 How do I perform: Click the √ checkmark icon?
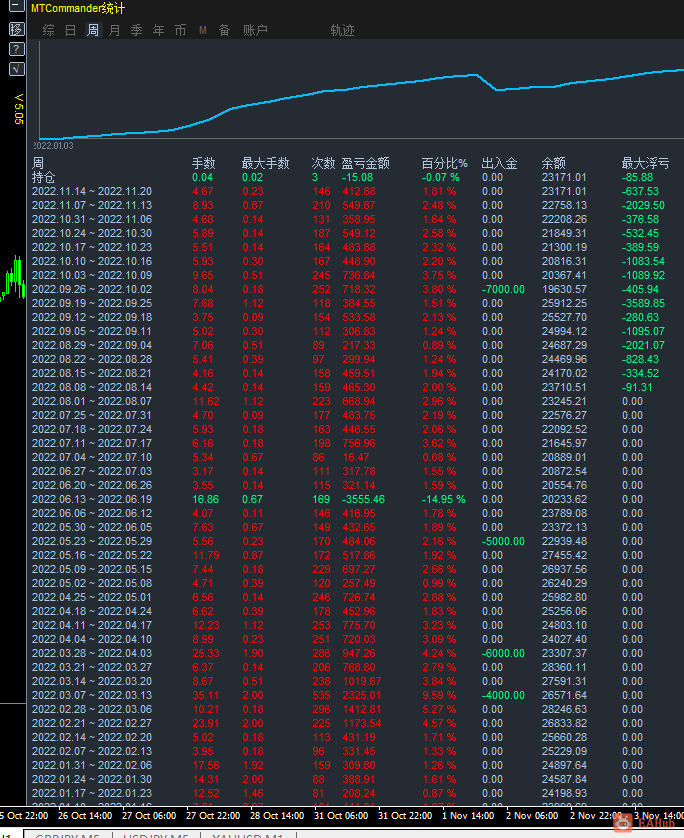pyautogui.click(x=17, y=69)
